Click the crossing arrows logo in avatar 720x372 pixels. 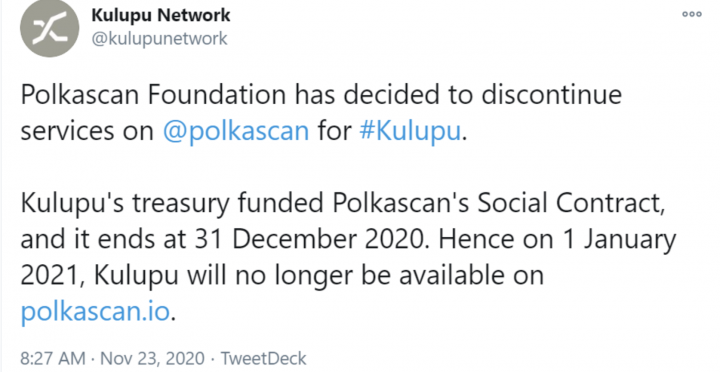50,28
